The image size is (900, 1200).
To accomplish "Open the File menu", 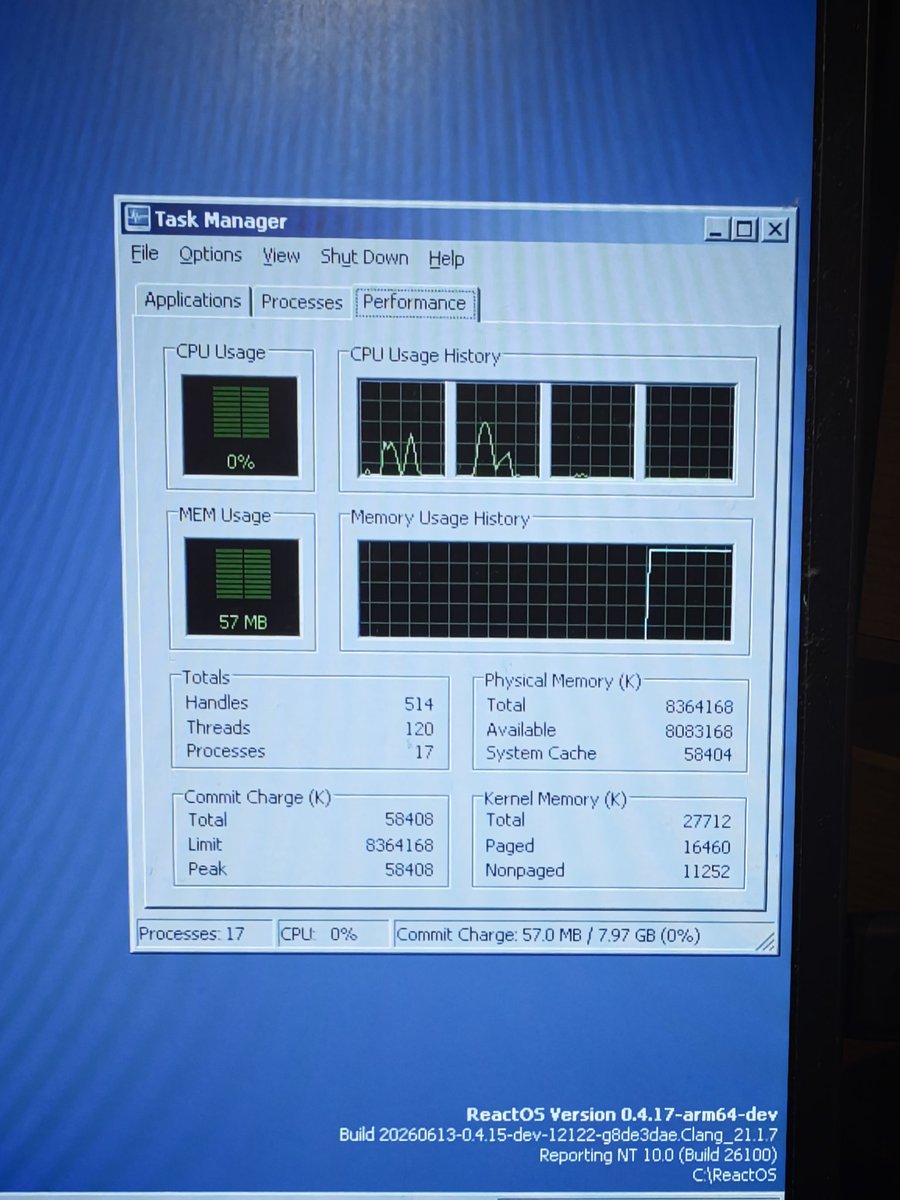I will (145, 254).
